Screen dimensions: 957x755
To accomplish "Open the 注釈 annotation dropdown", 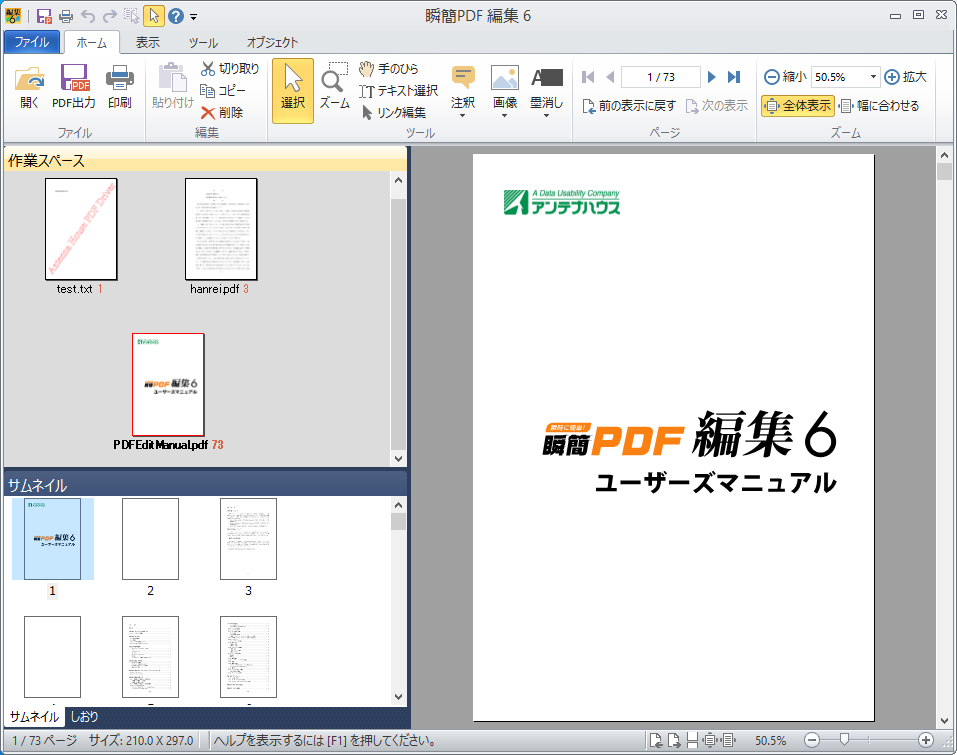I will point(463,90).
